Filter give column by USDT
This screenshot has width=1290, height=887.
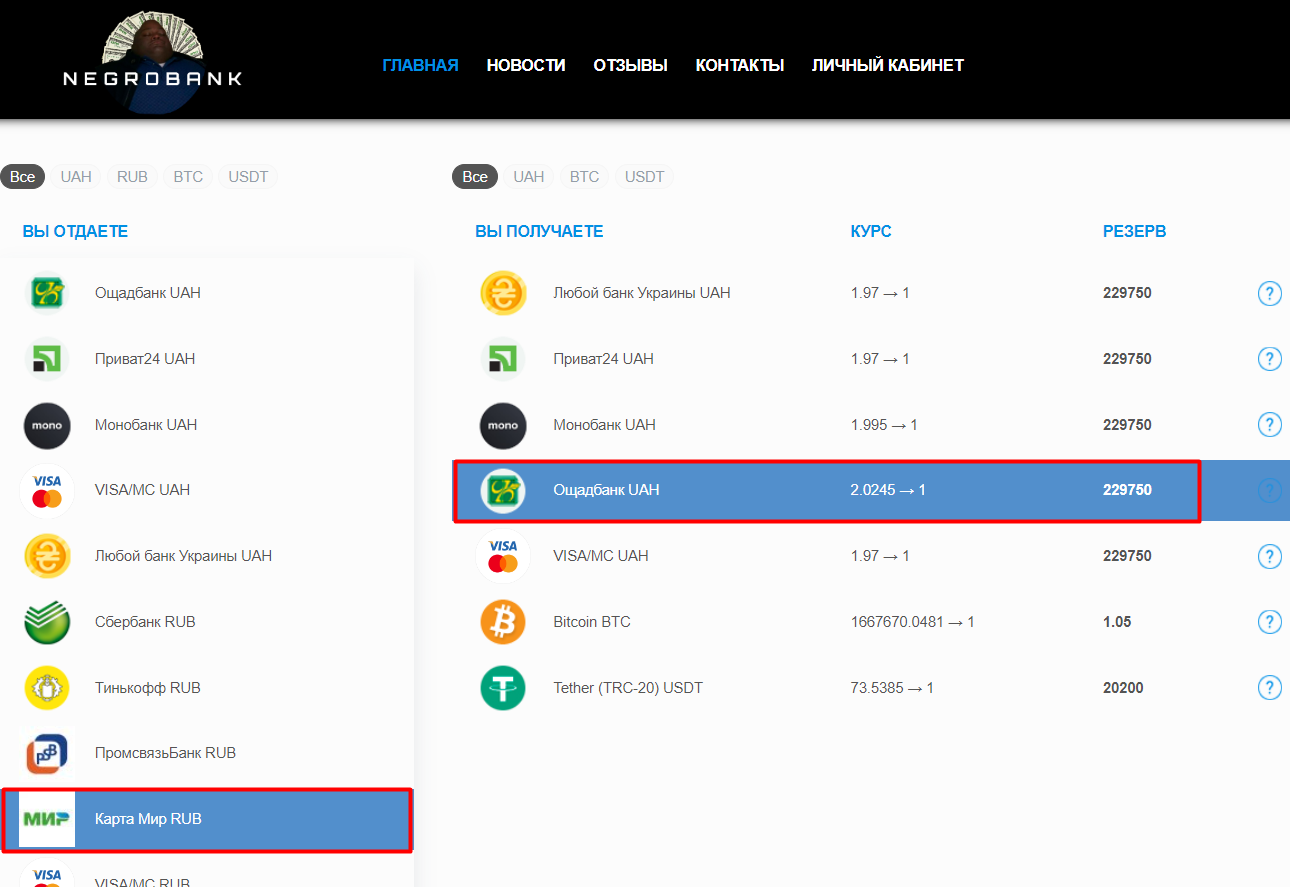pyautogui.click(x=248, y=177)
